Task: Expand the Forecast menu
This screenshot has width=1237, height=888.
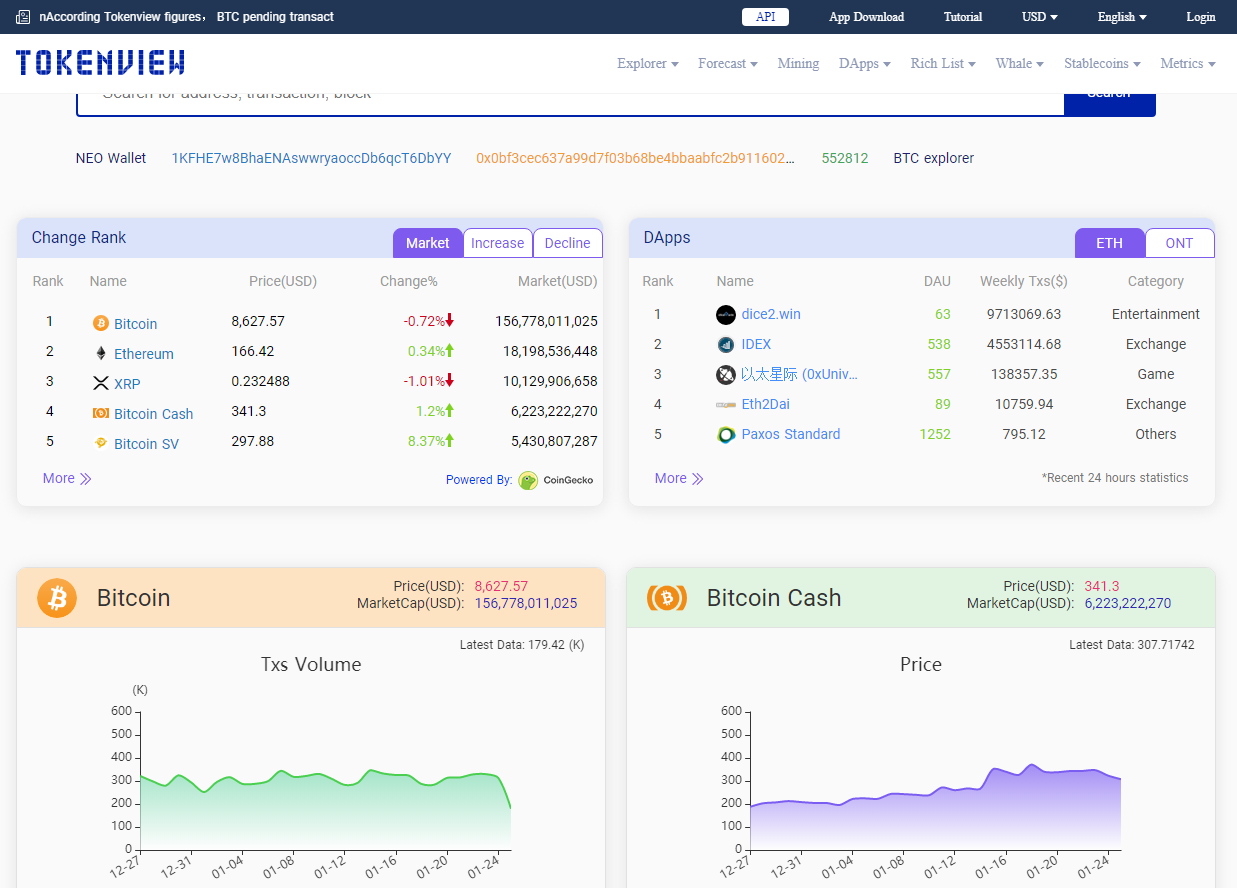Action: (728, 63)
